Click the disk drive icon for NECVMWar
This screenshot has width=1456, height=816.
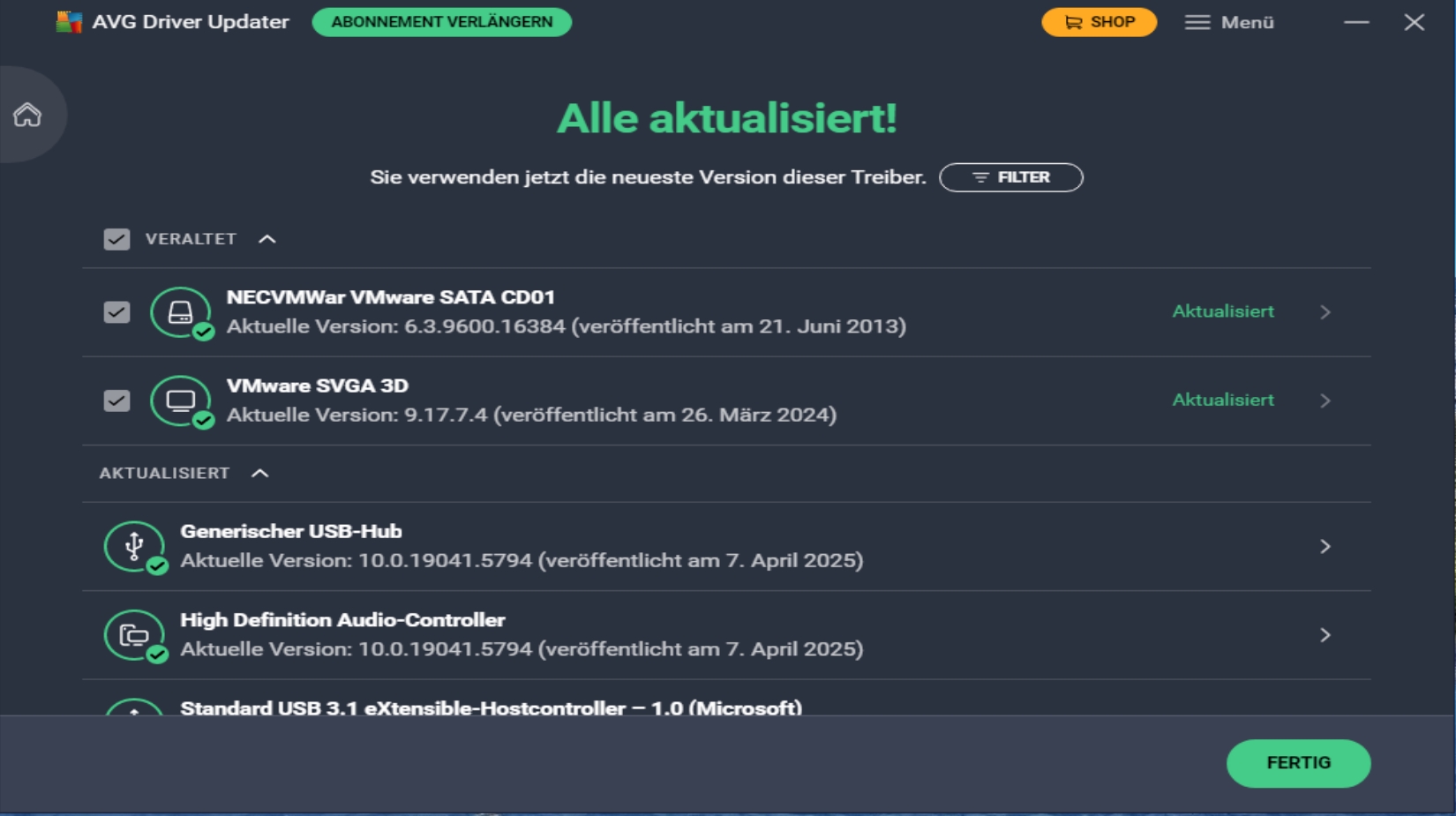(181, 312)
